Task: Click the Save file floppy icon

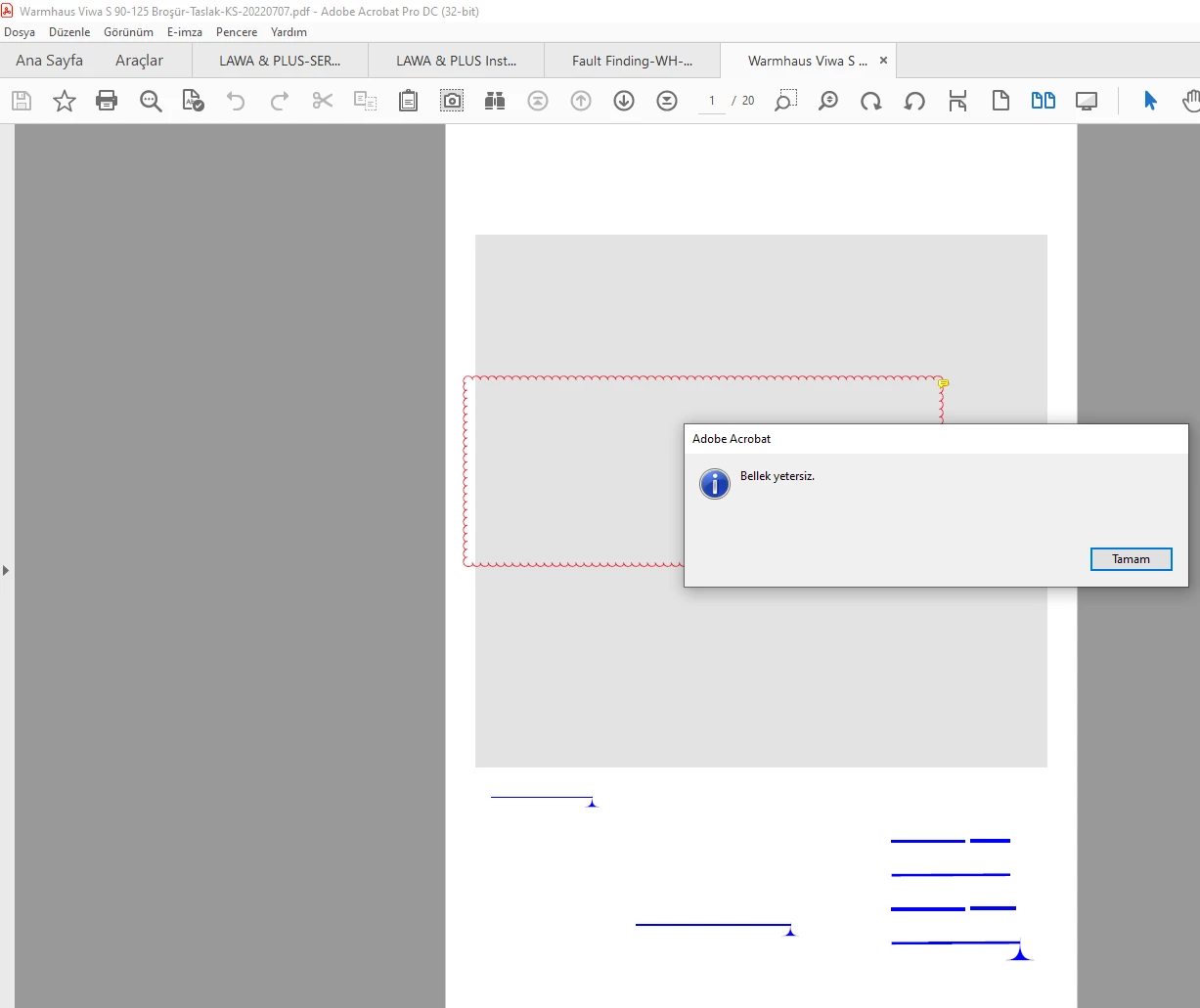Action: tap(22, 101)
